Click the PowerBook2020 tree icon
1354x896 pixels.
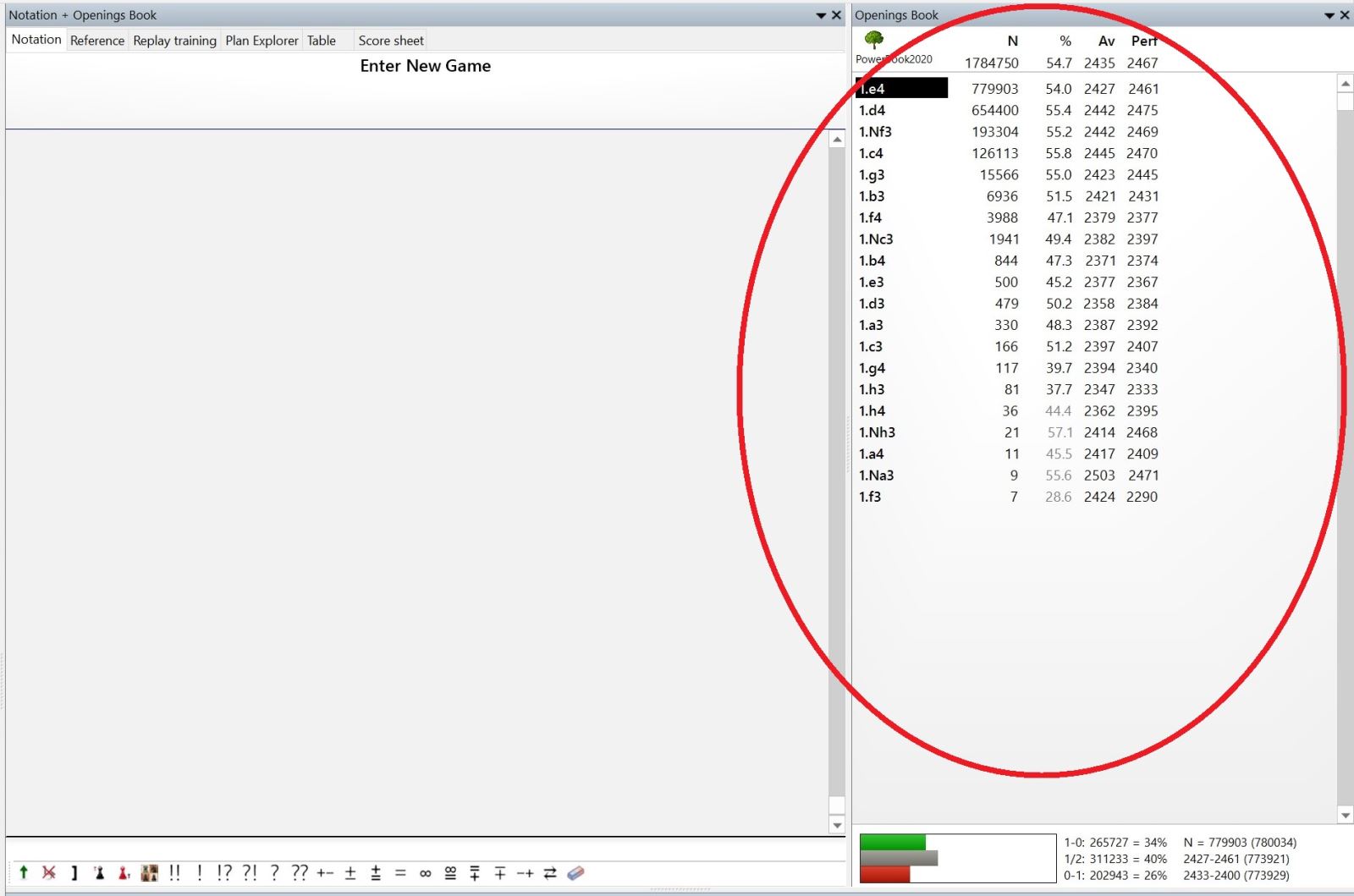(874, 40)
